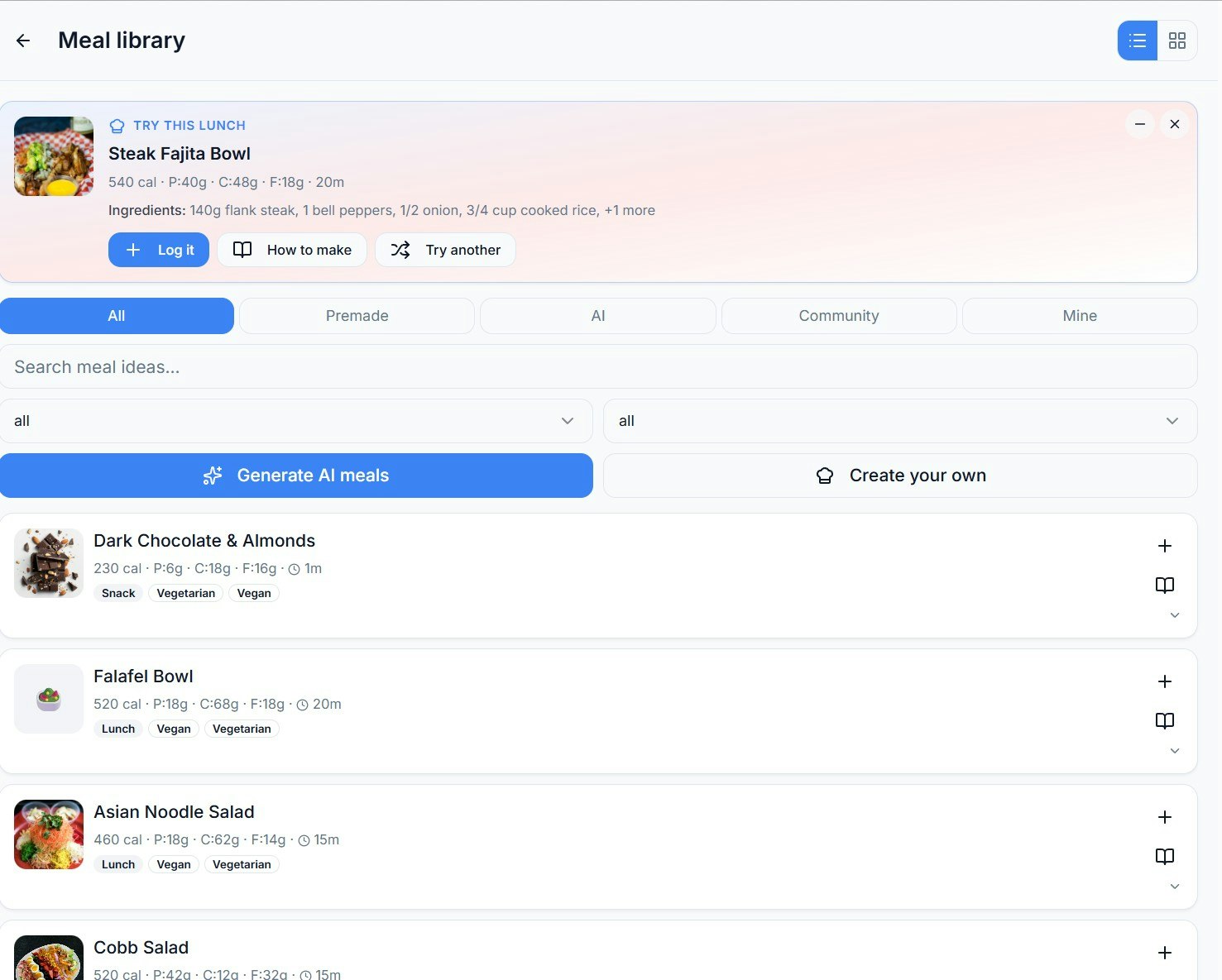Viewport: 1222px width, 980px height.
Task: Log the Steak Fajita Bowl meal
Action: (x=159, y=250)
